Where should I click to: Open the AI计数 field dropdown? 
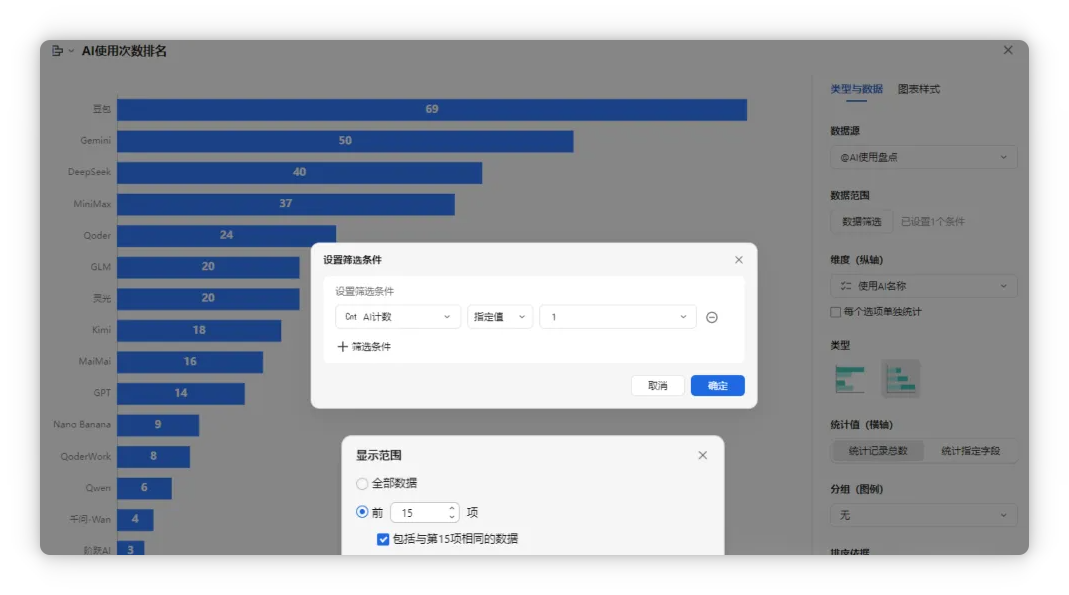click(x=397, y=317)
